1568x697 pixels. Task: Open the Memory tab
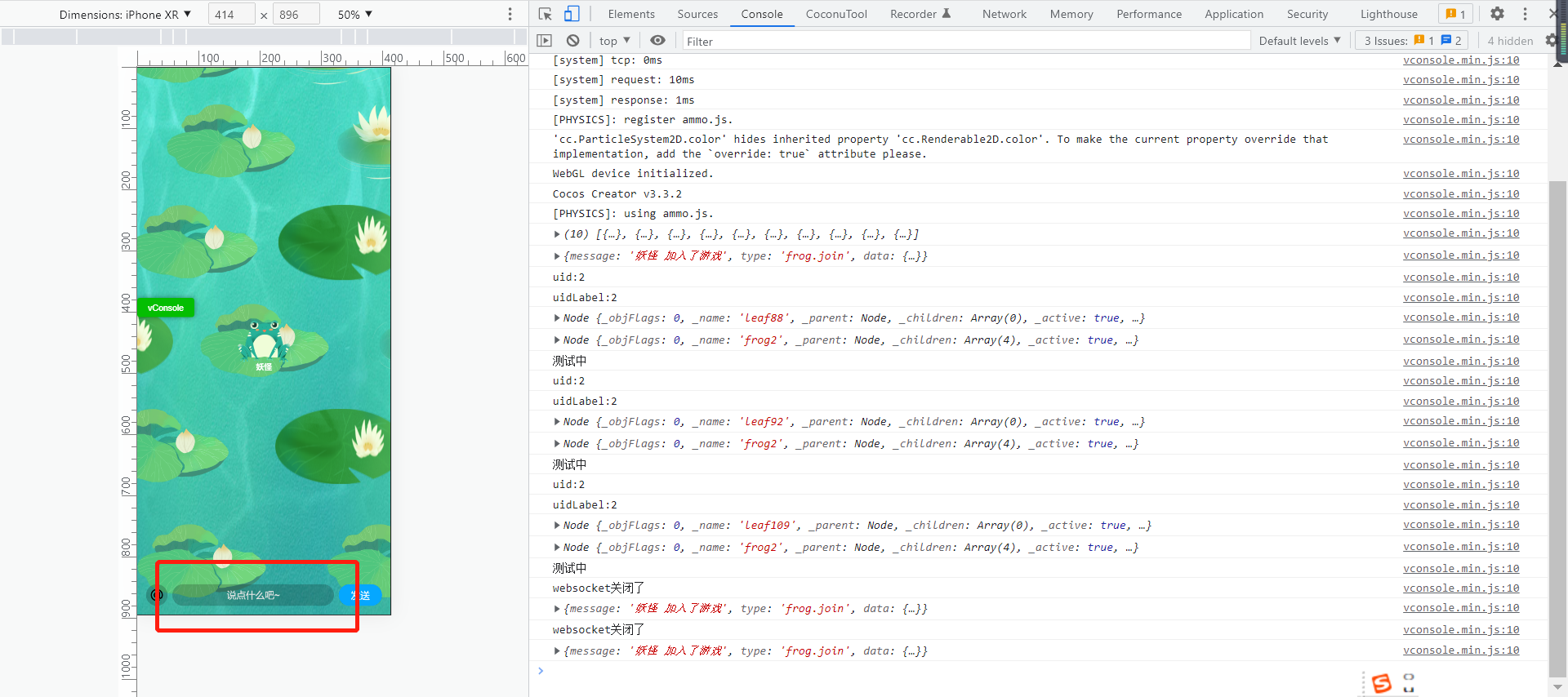(x=1071, y=14)
